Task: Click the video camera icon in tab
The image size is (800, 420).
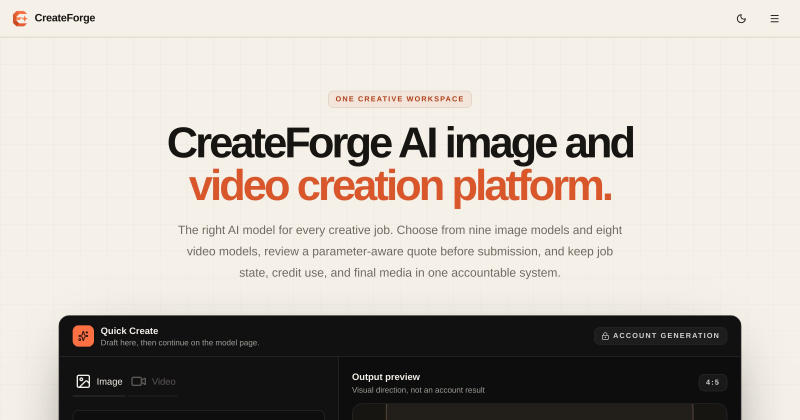Action: point(138,381)
